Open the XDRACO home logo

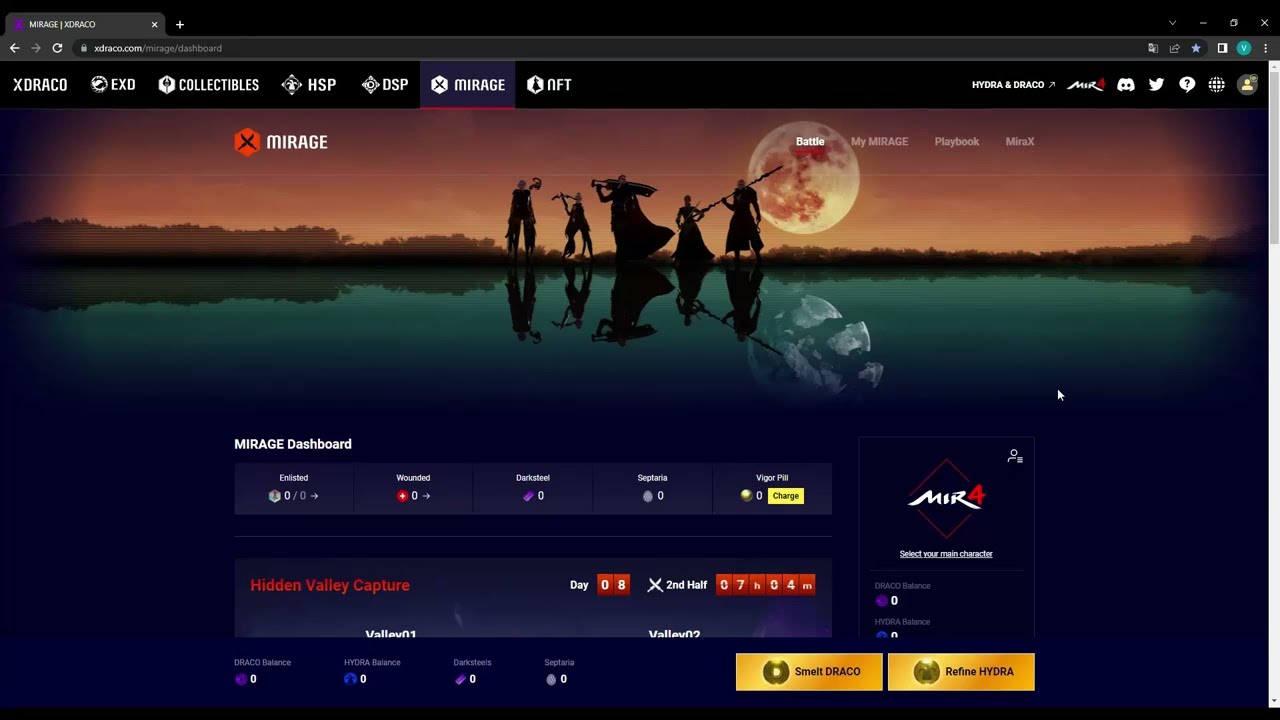click(x=40, y=85)
